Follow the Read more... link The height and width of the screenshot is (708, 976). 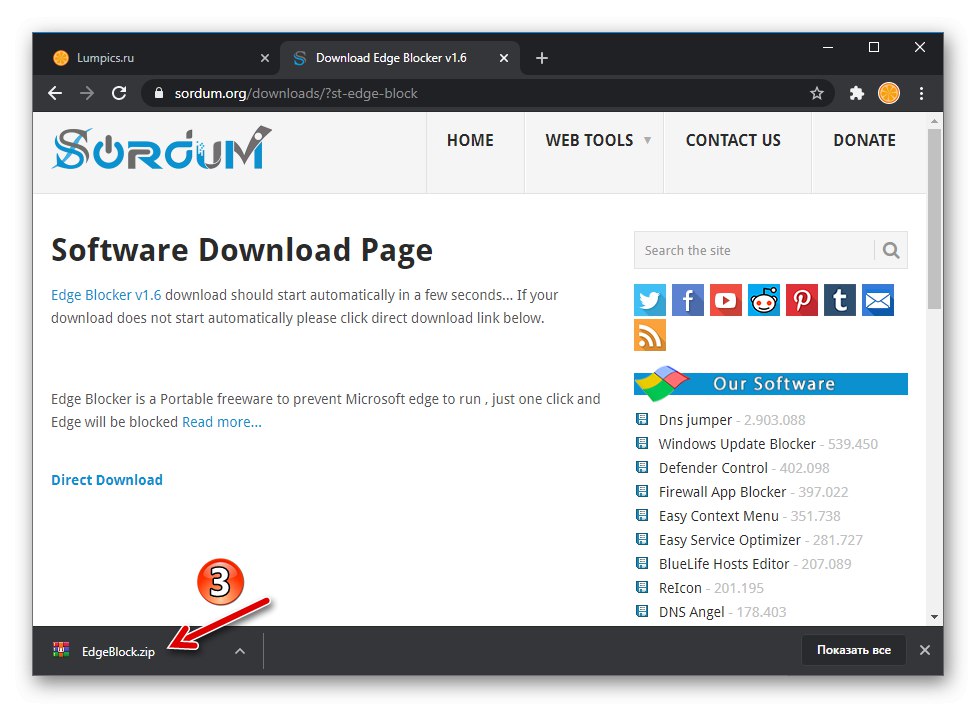[x=222, y=422]
